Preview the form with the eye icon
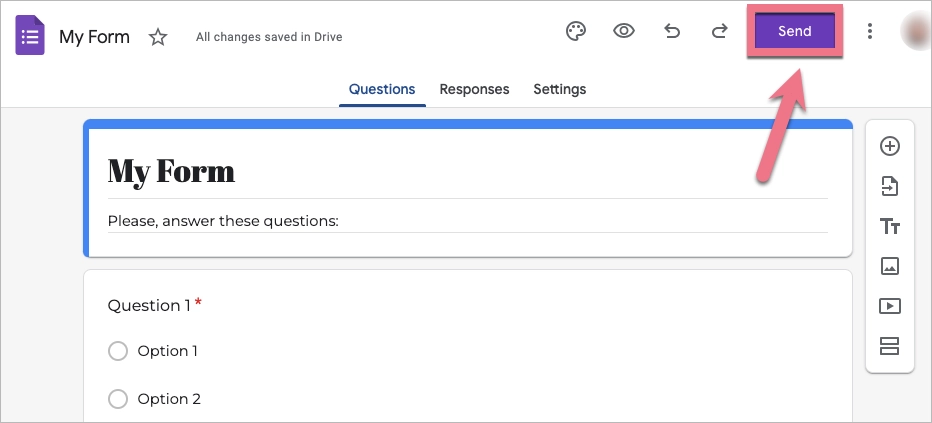Screen dimensions: 932x423 624,31
